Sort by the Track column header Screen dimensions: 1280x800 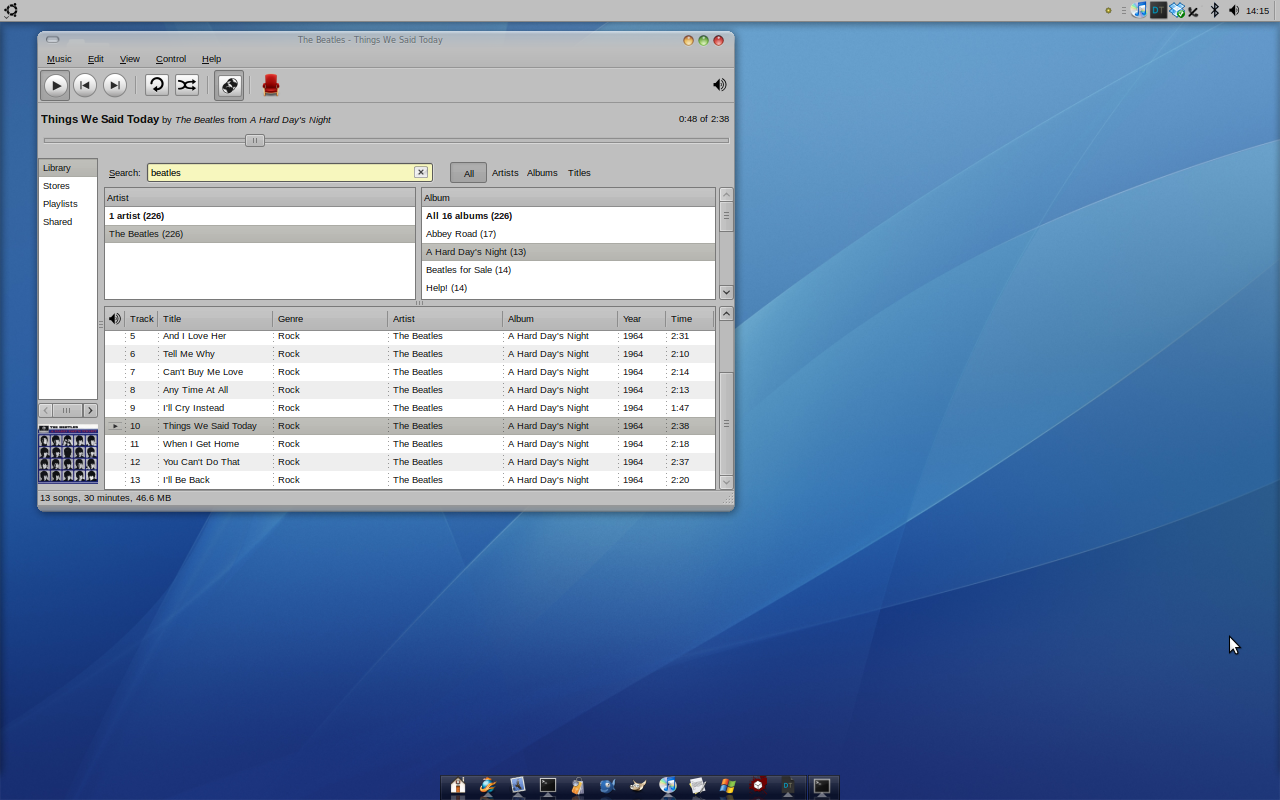pyautogui.click(x=141, y=319)
